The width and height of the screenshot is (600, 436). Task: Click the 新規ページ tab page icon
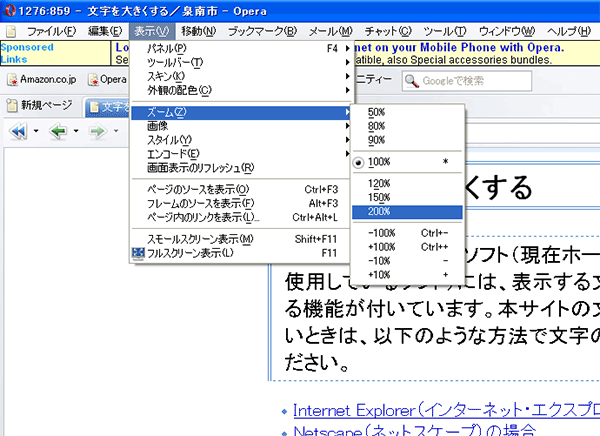pos(12,105)
